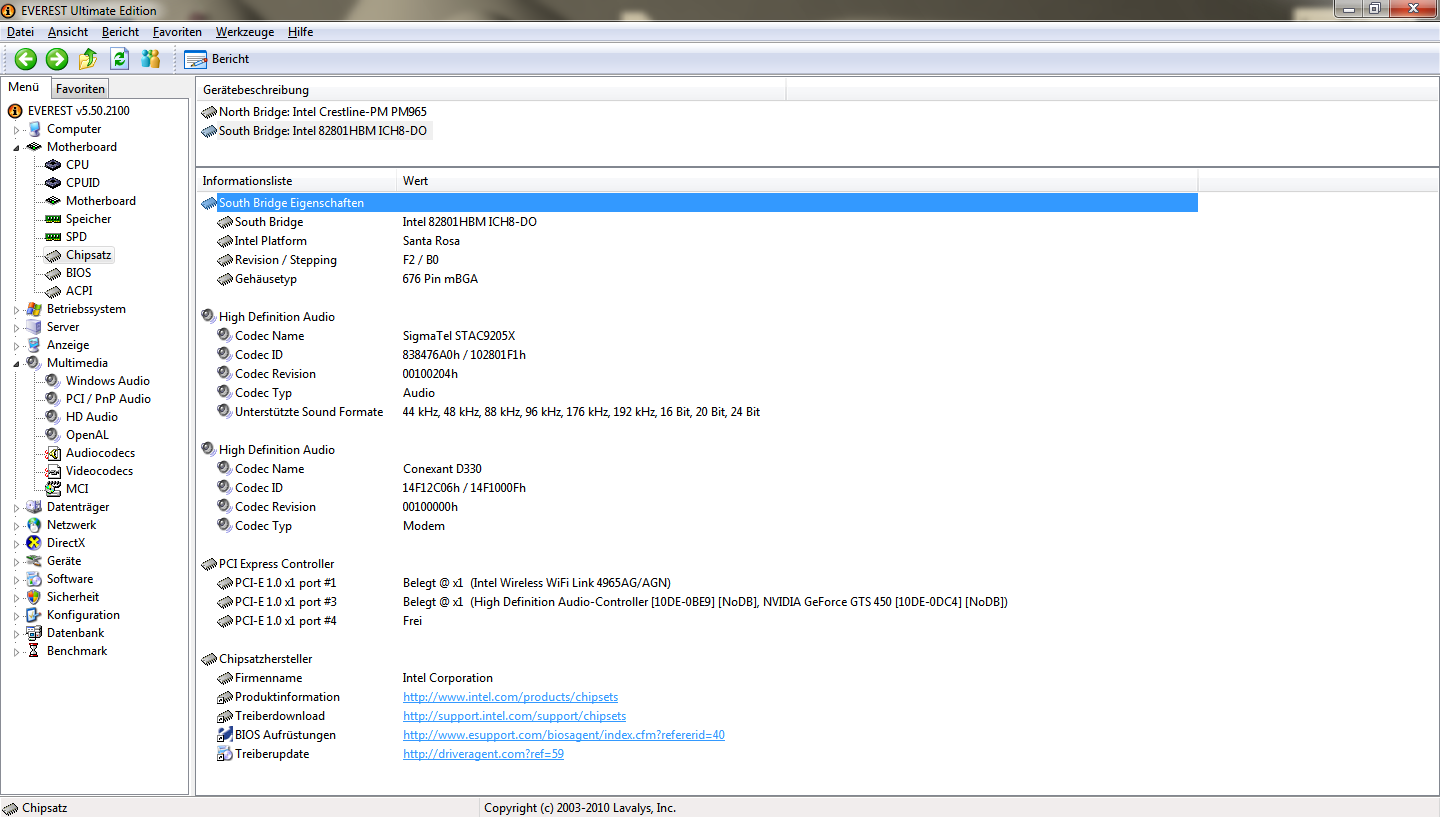Click the Santa Rosa platform value
Screen dimensions: 1440x818
click(x=431, y=241)
